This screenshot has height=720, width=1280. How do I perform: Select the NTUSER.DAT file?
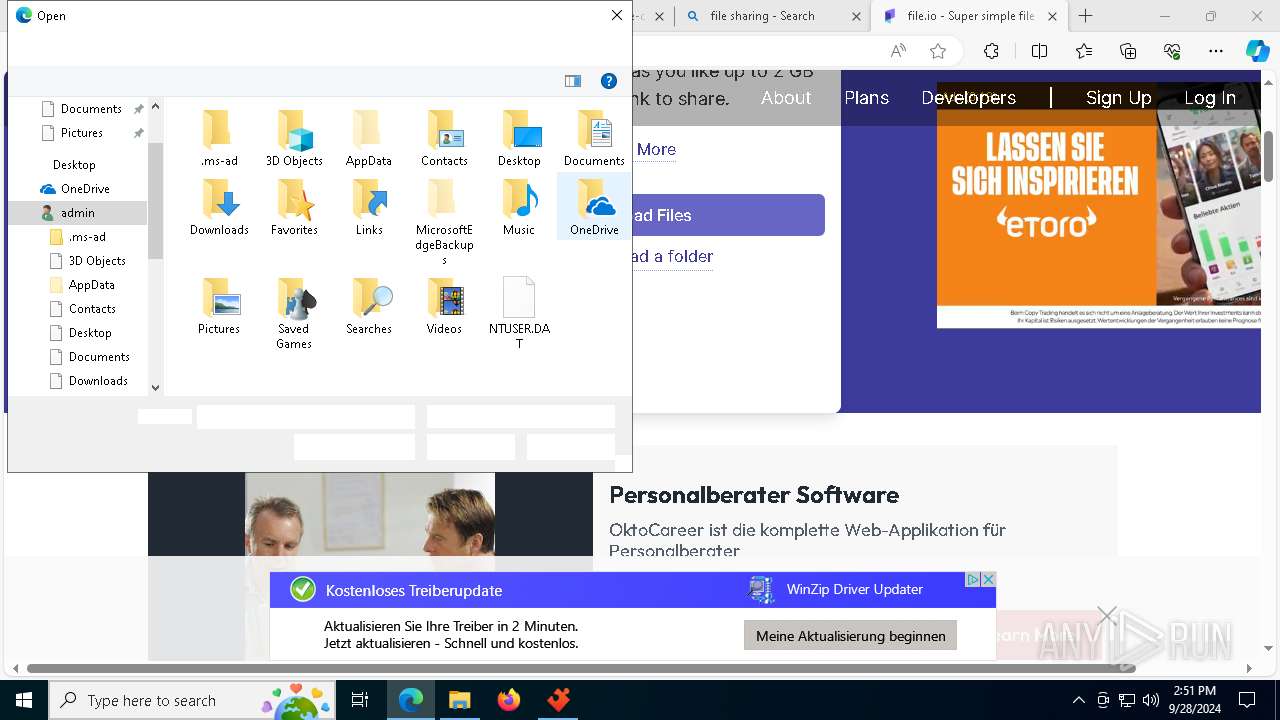coord(519,313)
